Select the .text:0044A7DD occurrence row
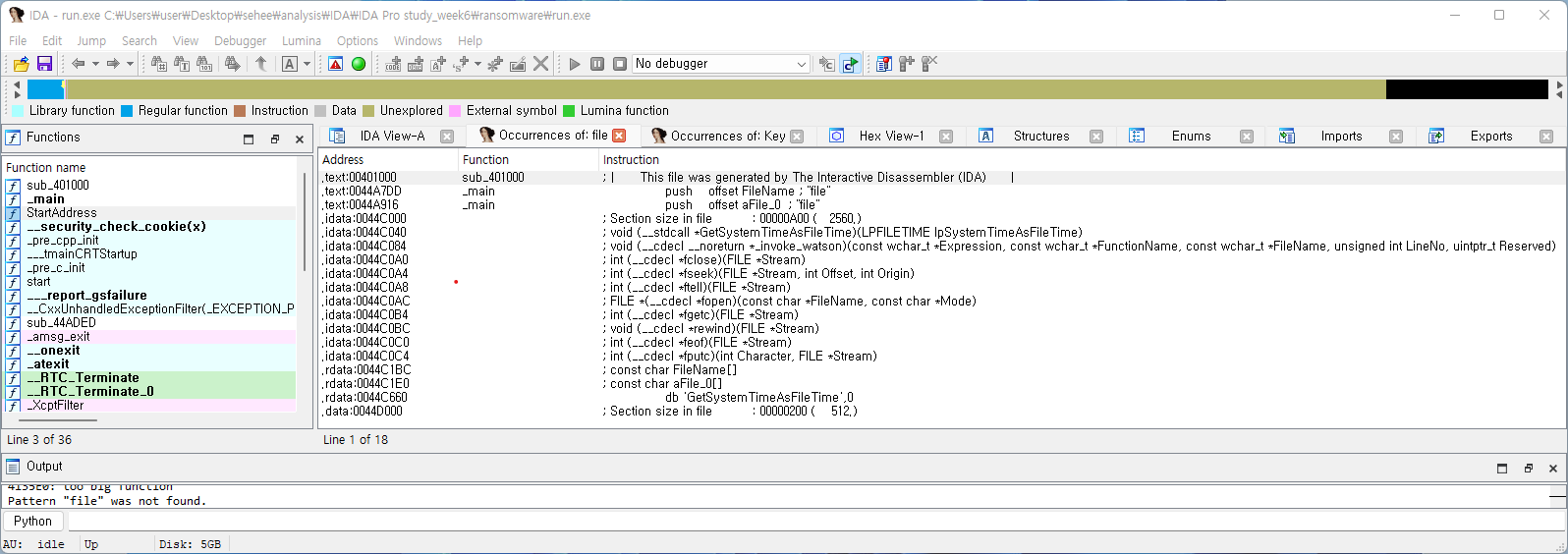Screen dimensions: 1568x554 (941, 192)
